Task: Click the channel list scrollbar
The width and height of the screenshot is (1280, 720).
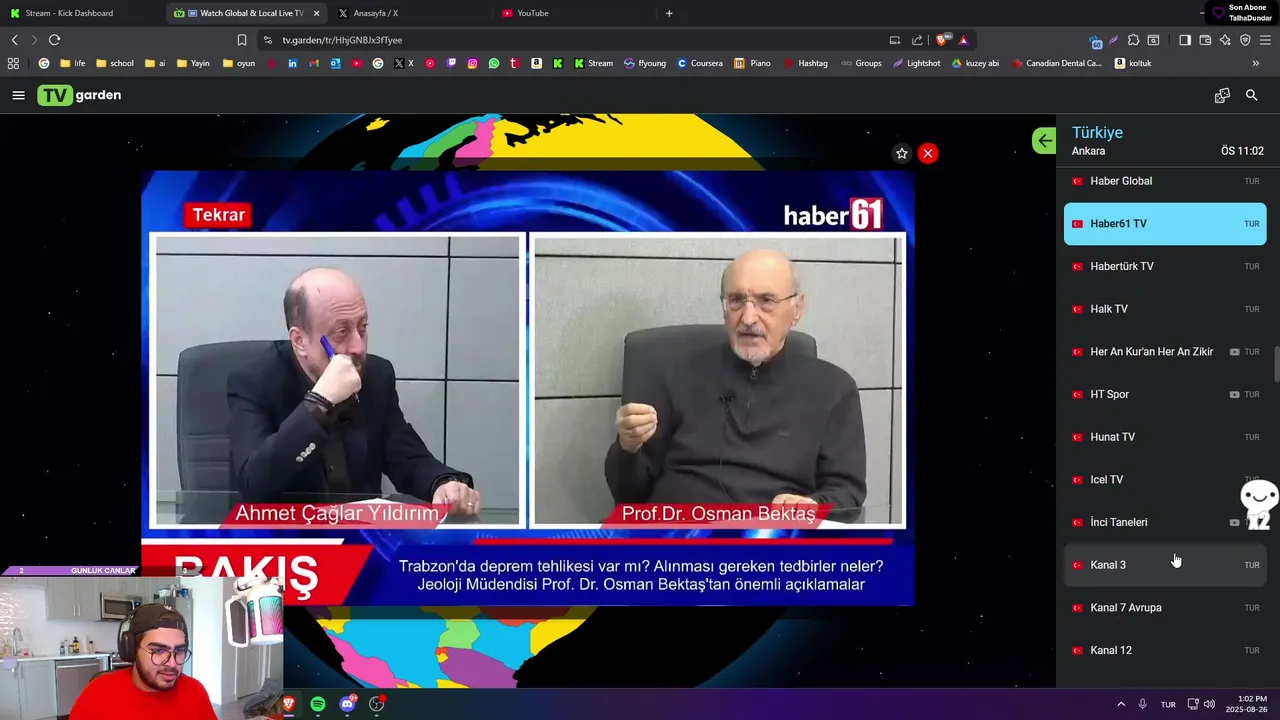Action: pos(1276,364)
